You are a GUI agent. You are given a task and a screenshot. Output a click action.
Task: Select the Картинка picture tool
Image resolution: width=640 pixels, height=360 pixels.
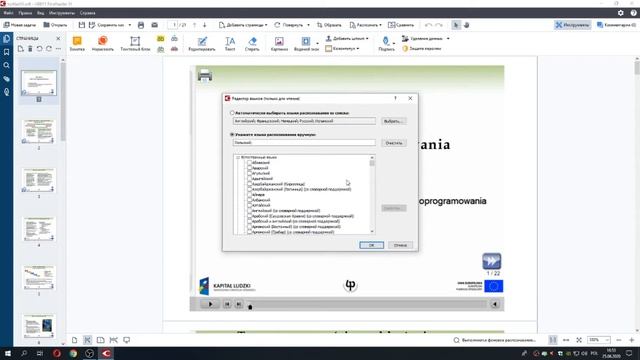coord(279,44)
